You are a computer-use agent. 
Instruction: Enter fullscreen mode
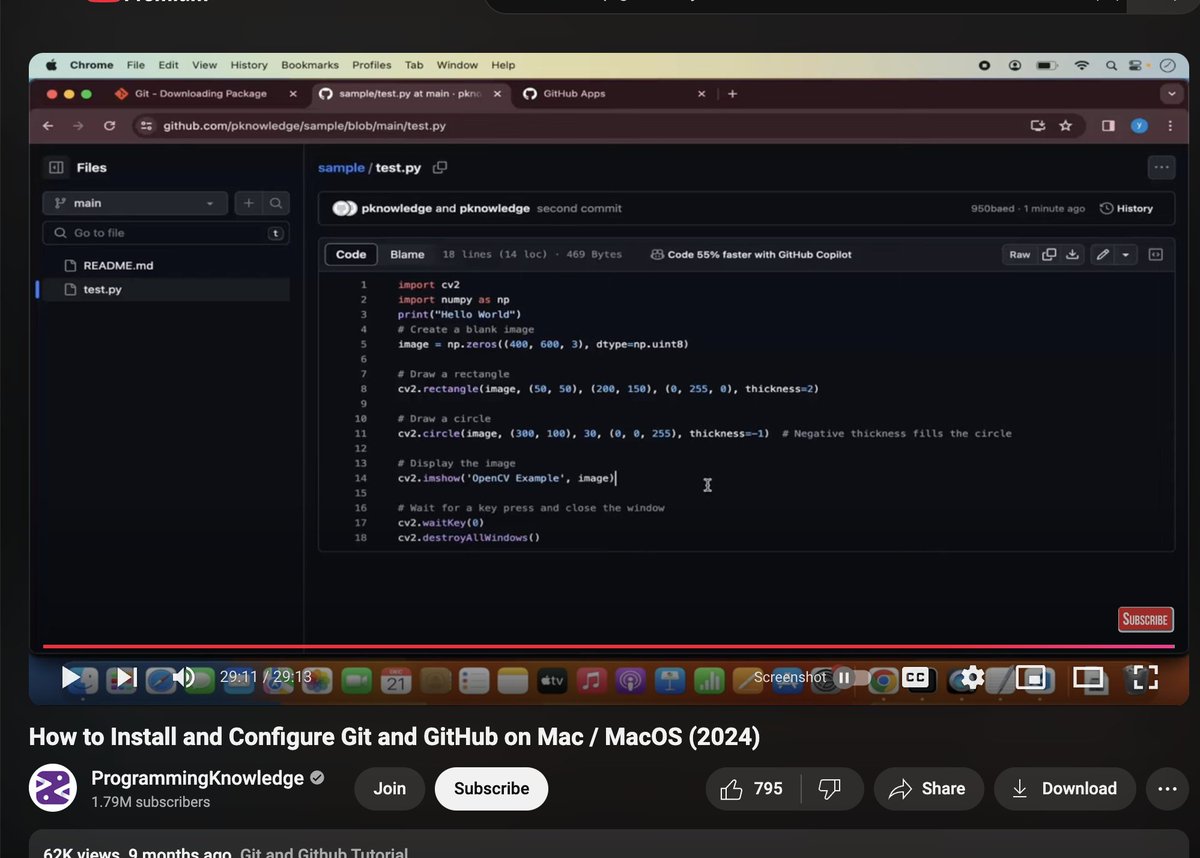click(1145, 677)
